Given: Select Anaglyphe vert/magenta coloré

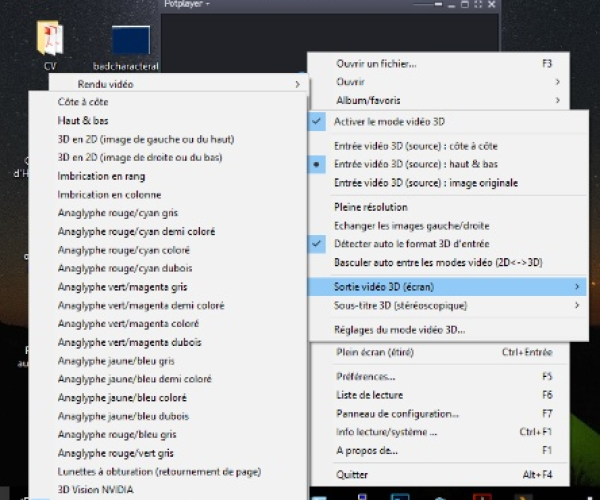Looking at the screenshot, I should click(x=168, y=324).
